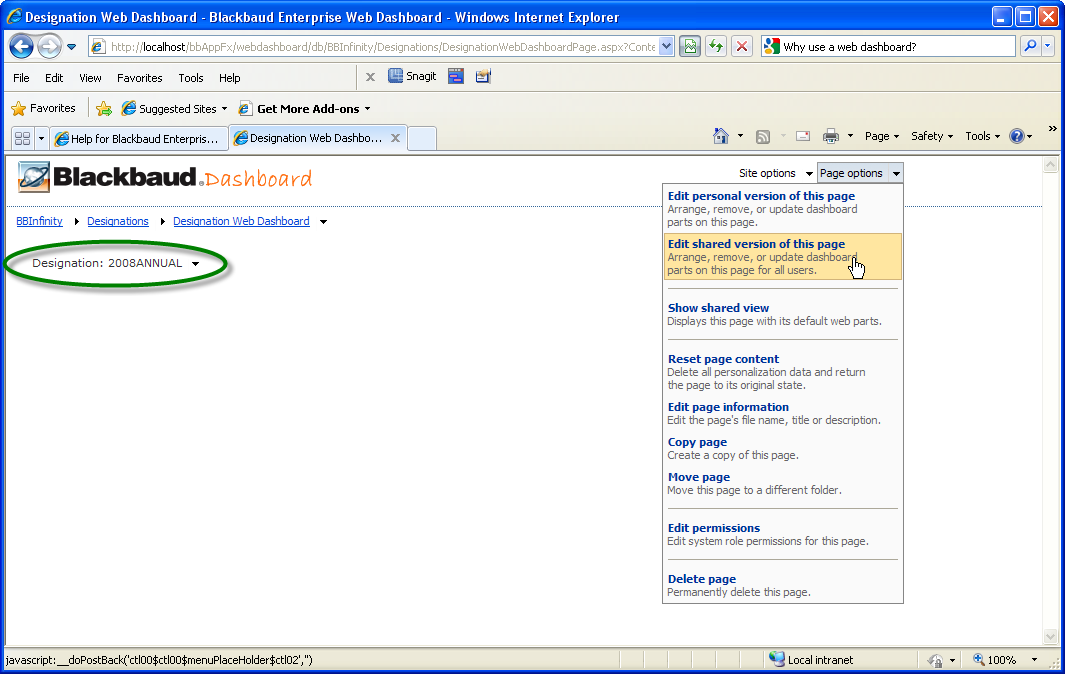Open the Get More Add-ons link
Image resolution: width=1065 pixels, height=674 pixels.
[x=304, y=109]
